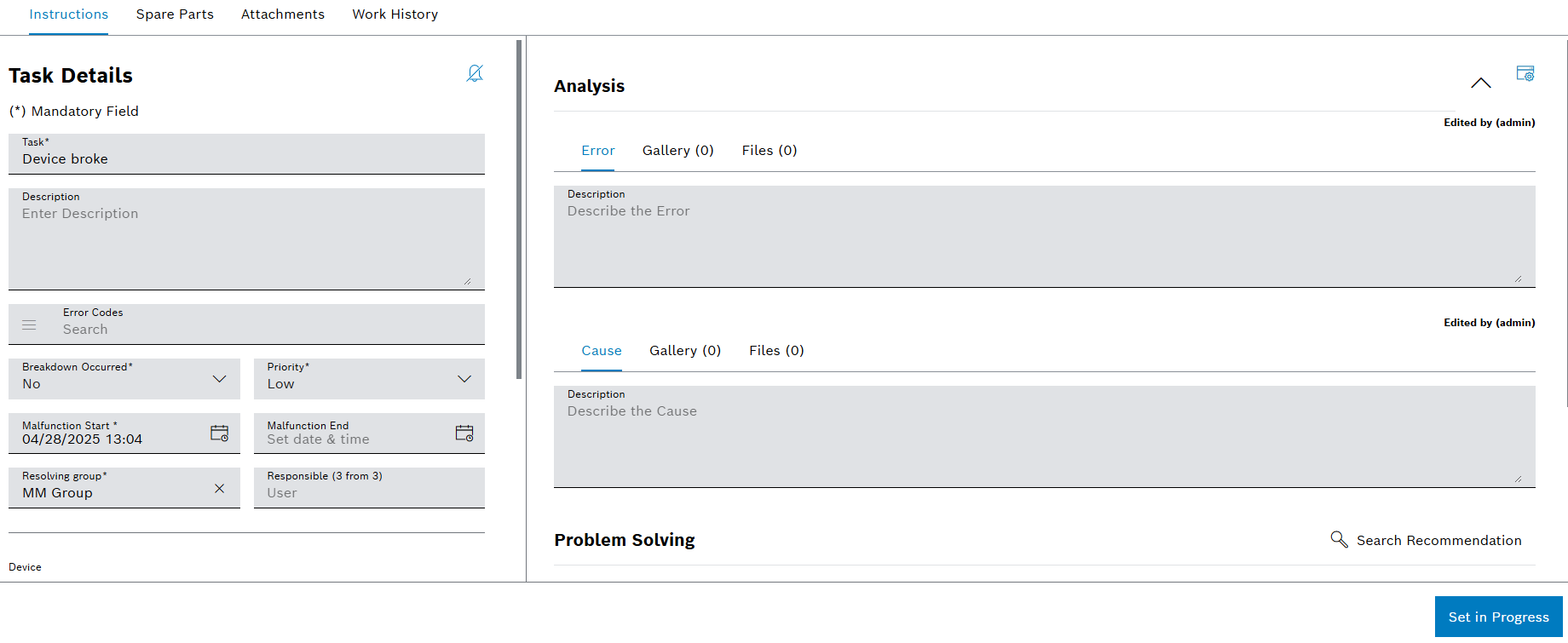This screenshot has height=643, width=1568.
Task: Click the Problem Solving heading
Action: tap(625, 540)
